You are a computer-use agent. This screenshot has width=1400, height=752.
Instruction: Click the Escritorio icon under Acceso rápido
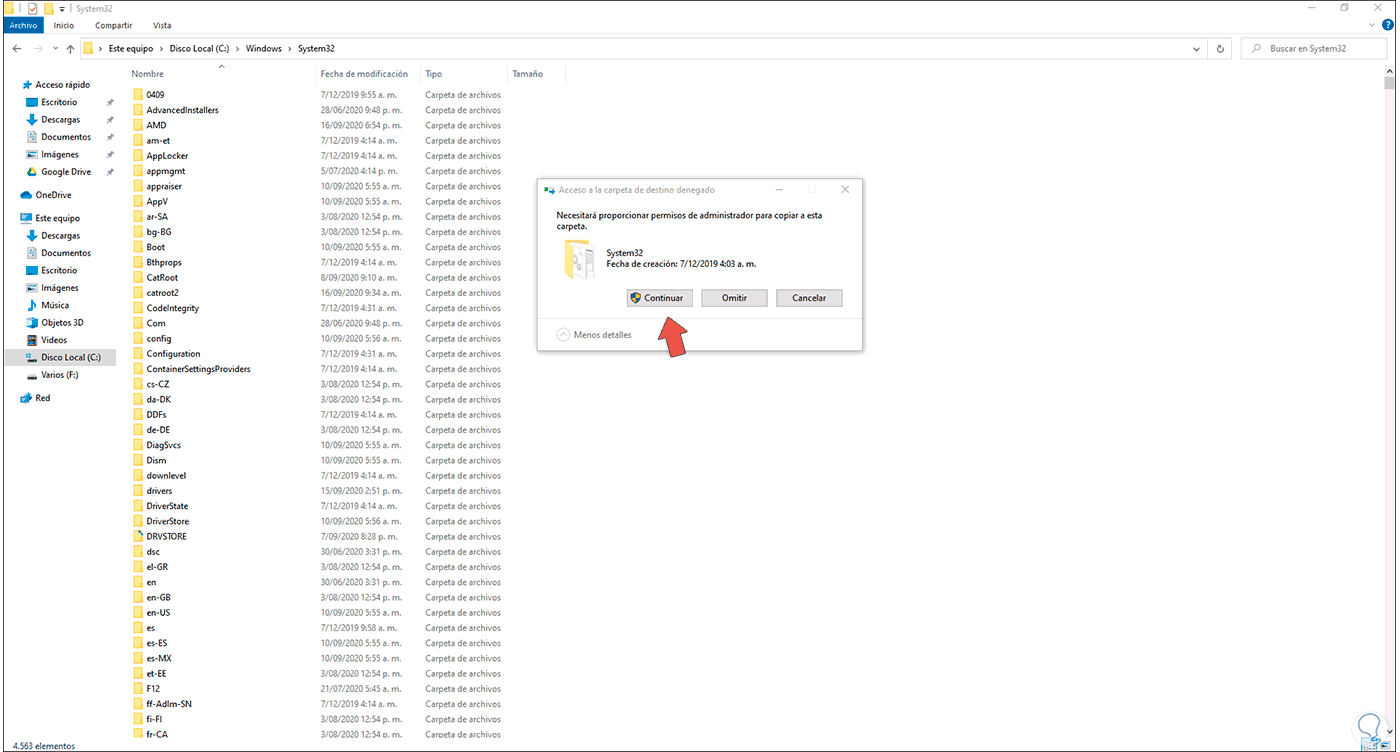[x=32, y=102]
